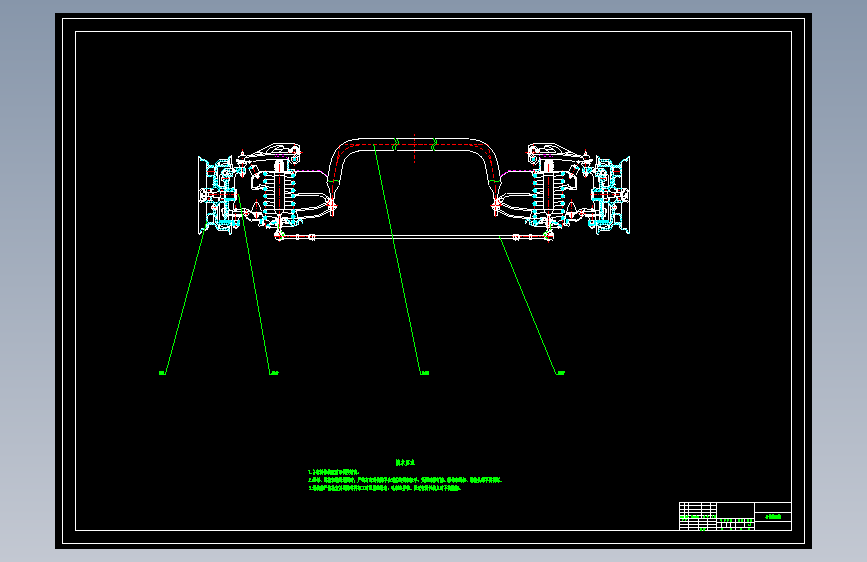Image resolution: width=867 pixels, height=562 pixels.
Task: Select the red vertical centerline on the cross member
Action: pos(415,149)
